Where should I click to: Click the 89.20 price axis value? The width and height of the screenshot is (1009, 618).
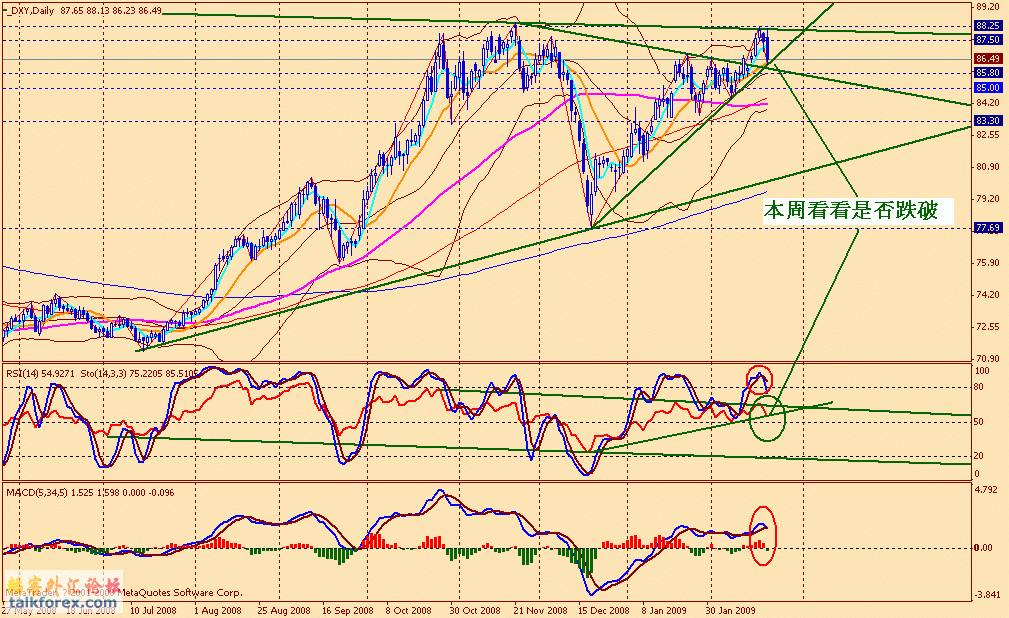pos(988,7)
